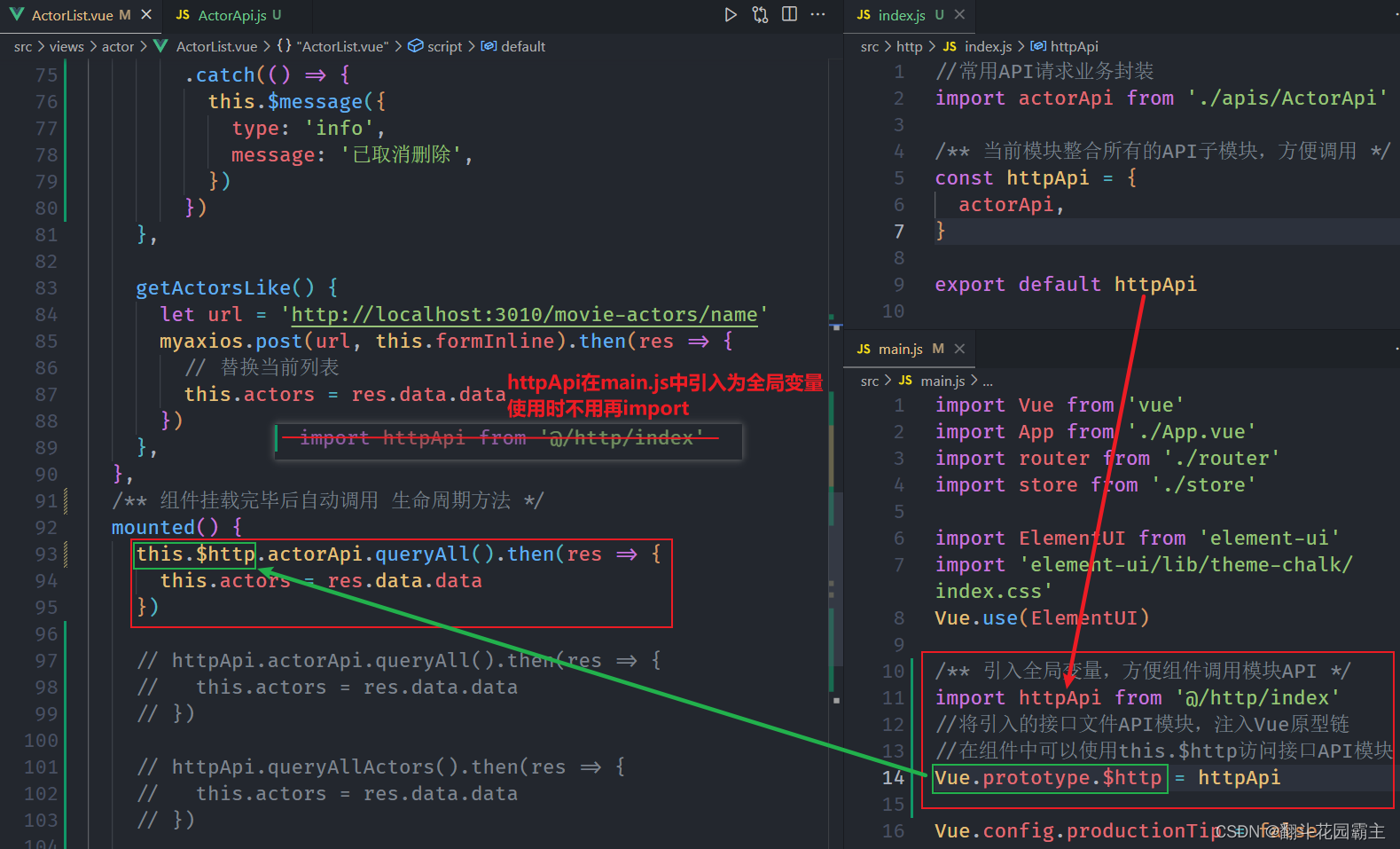This screenshot has width=1400, height=849.
Task: Click JS icon on ActorApi.js tab
Action: (183, 15)
